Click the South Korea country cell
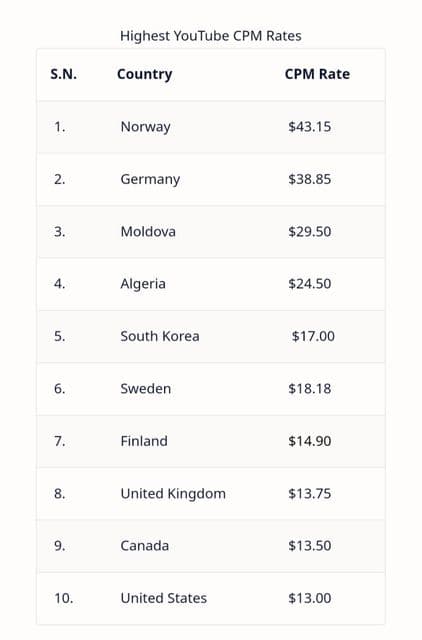 point(160,336)
